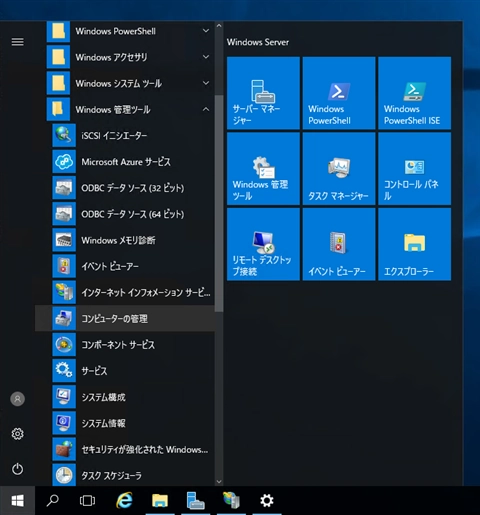Open インターネット インフォメーション サービス manager

pos(125,292)
